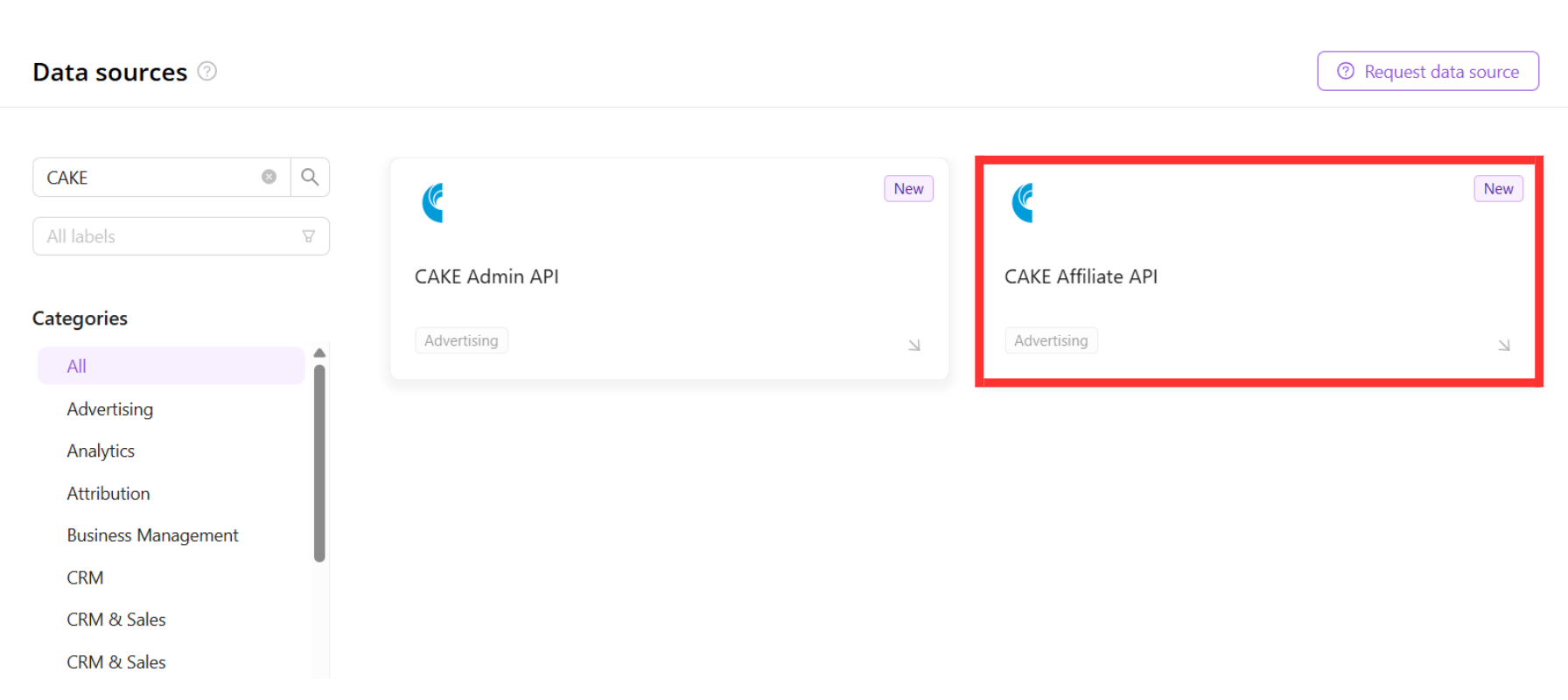Open the All labels dropdown

click(x=181, y=236)
